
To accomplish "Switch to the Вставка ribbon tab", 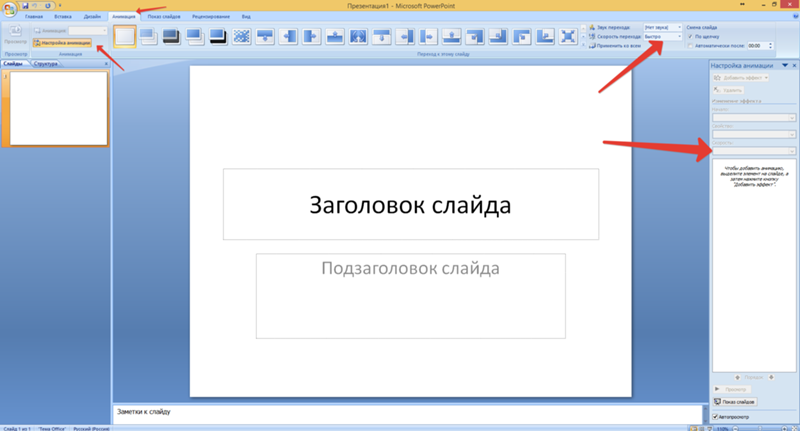I will 63,16.
